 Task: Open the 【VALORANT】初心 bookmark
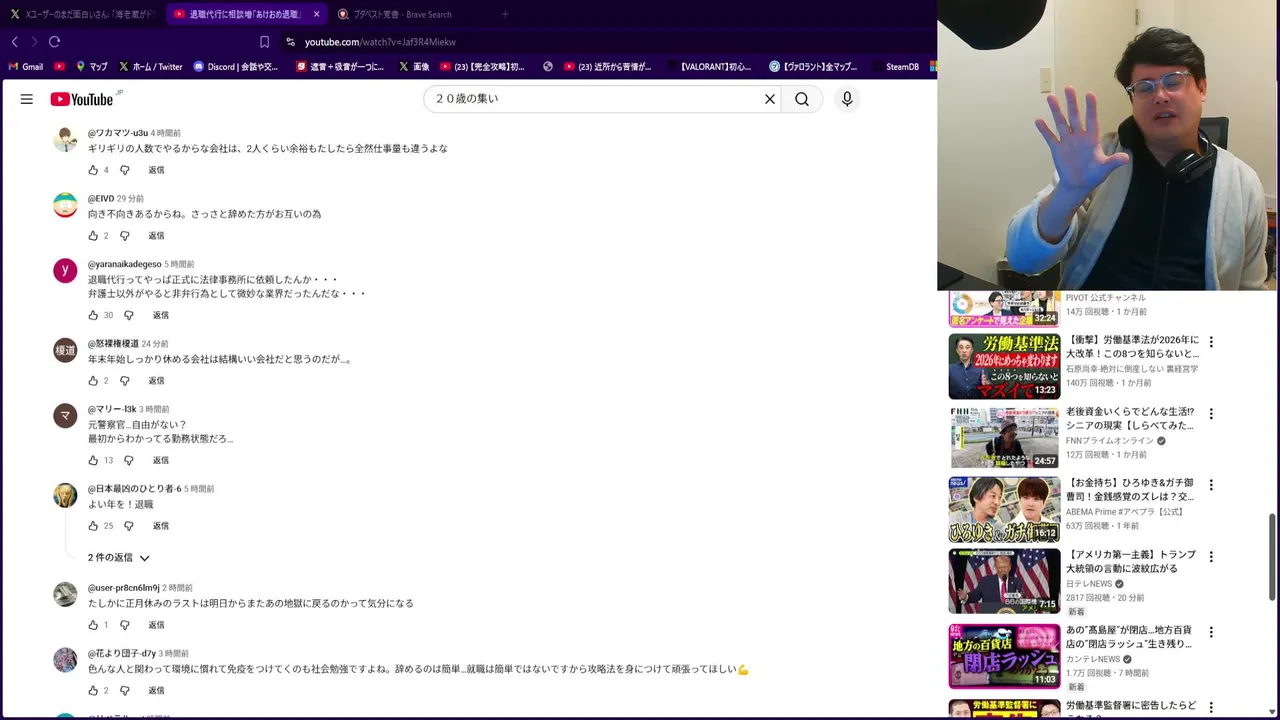(x=708, y=67)
